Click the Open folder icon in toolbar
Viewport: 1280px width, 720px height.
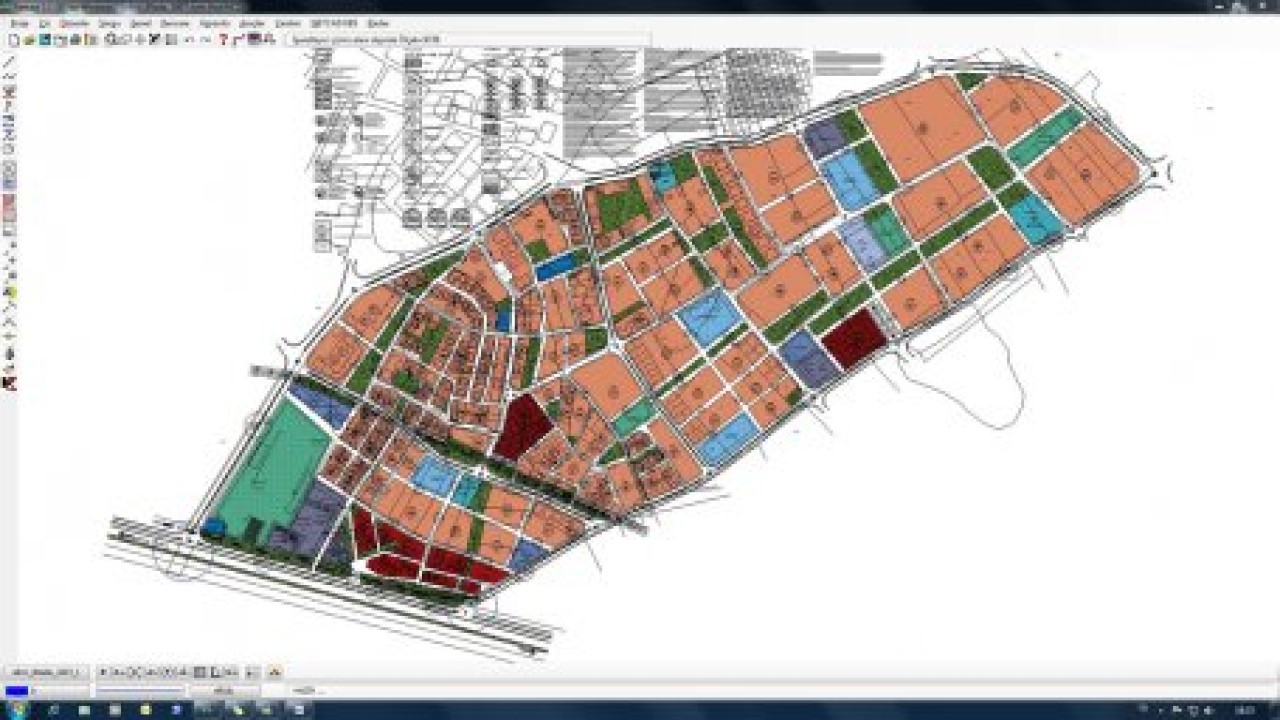pyautogui.click(x=29, y=40)
